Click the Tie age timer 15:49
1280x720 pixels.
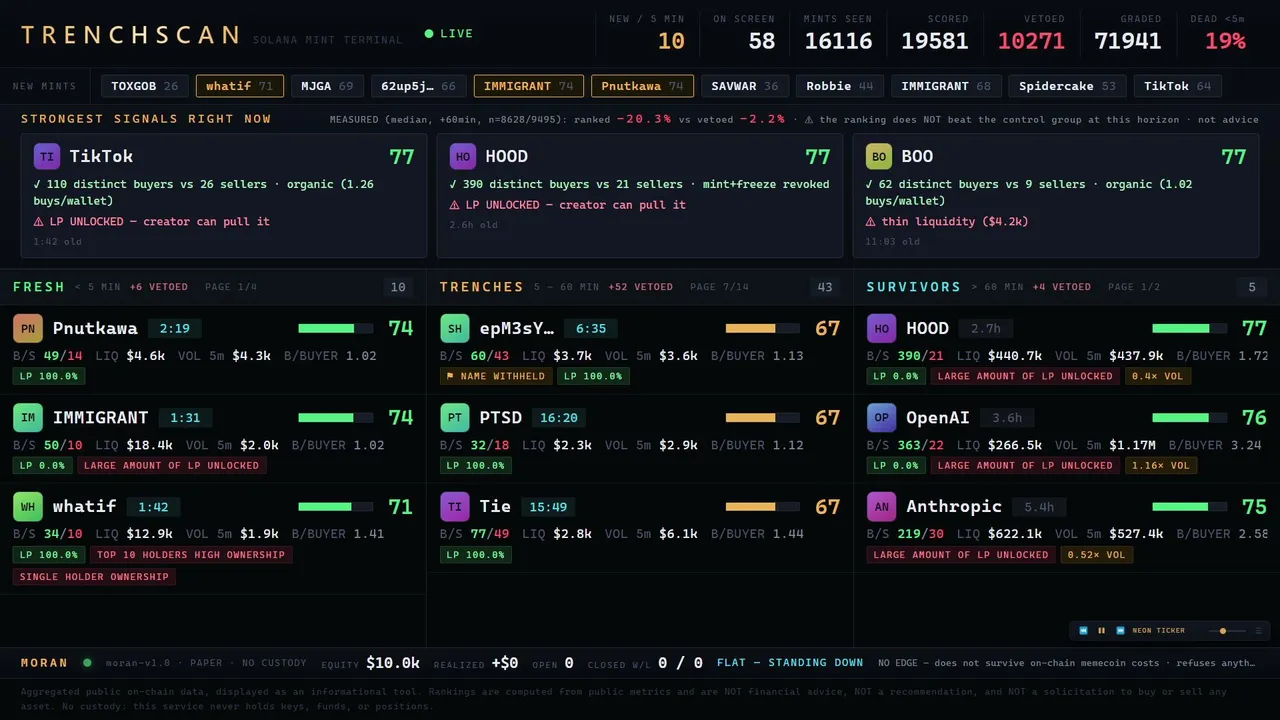549,507
